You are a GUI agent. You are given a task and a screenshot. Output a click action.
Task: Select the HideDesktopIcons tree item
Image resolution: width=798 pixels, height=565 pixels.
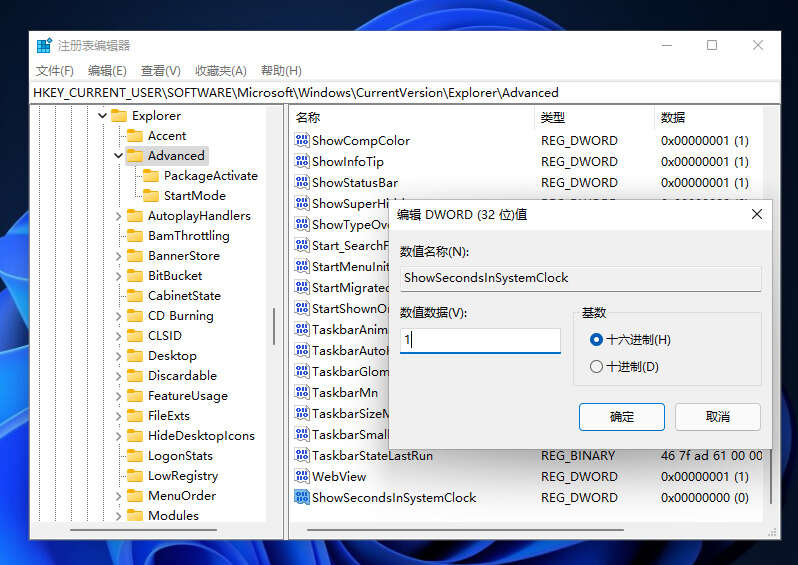[201, 436]
